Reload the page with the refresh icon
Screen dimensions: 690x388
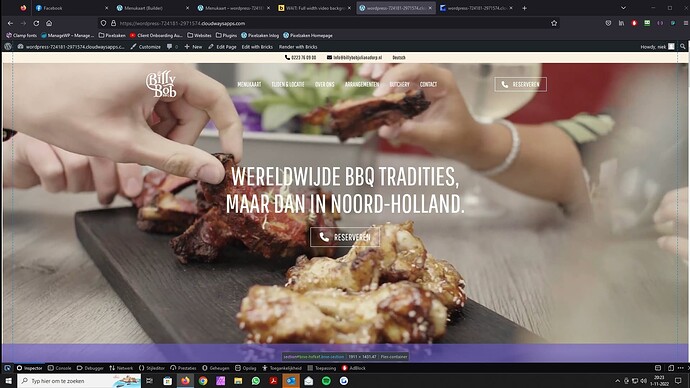[36, 23]
